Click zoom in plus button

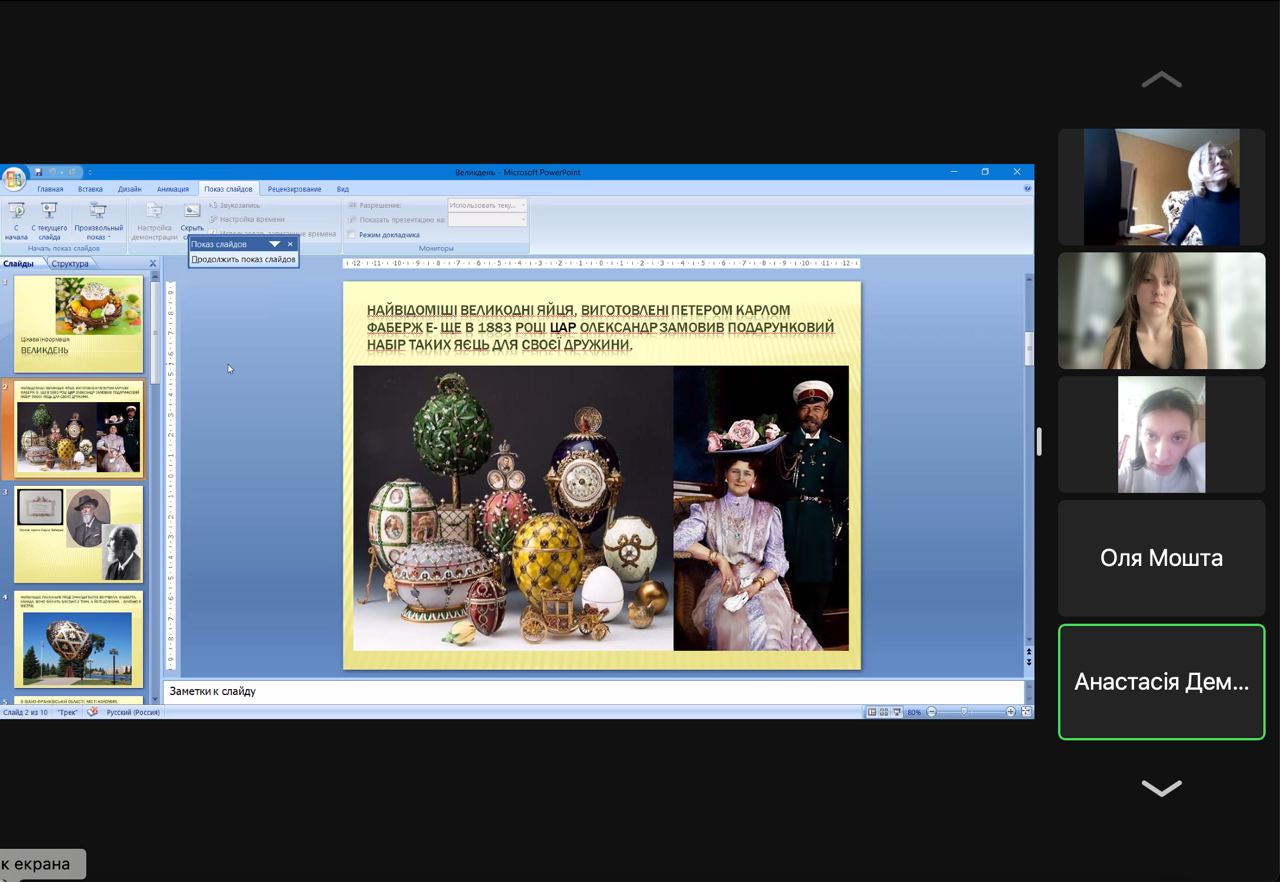pos(1010,712)
